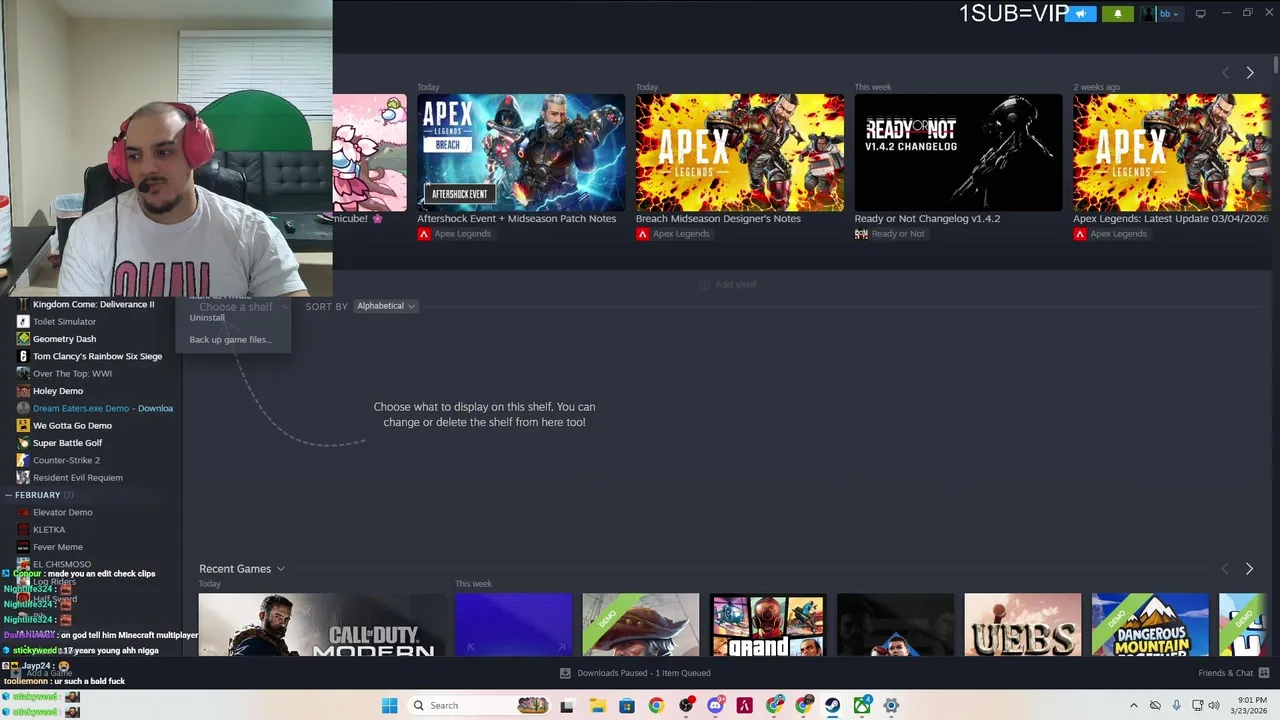Open the Alphabetical sort dropdown

coord(386,306)
